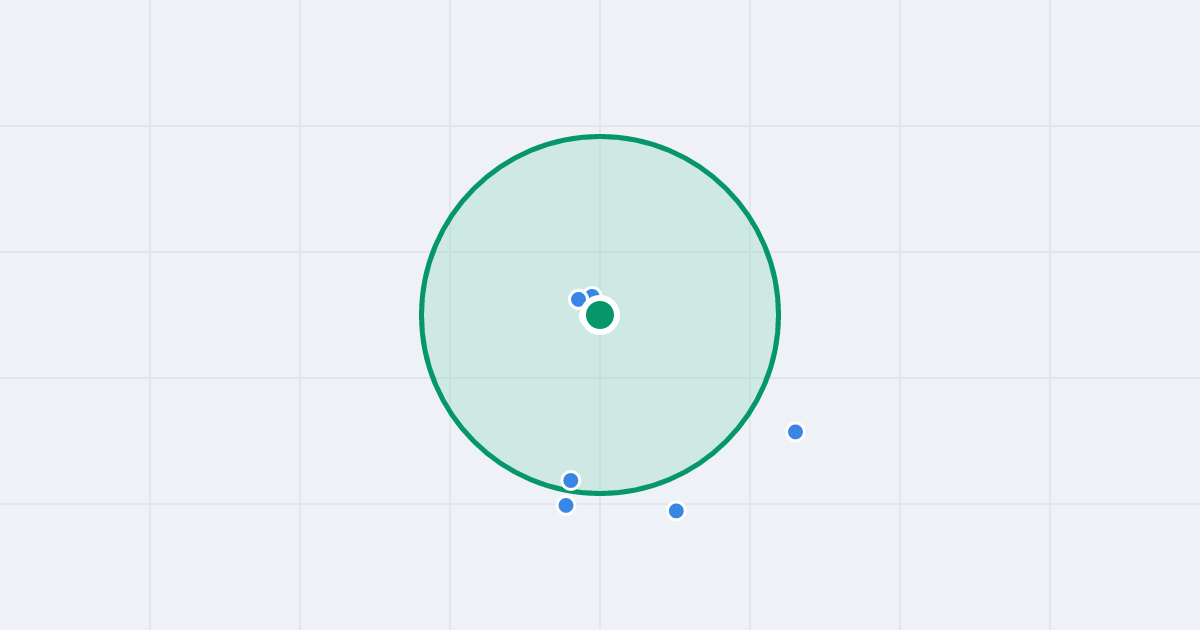Click the large green center marker

(x=600, y=315)
